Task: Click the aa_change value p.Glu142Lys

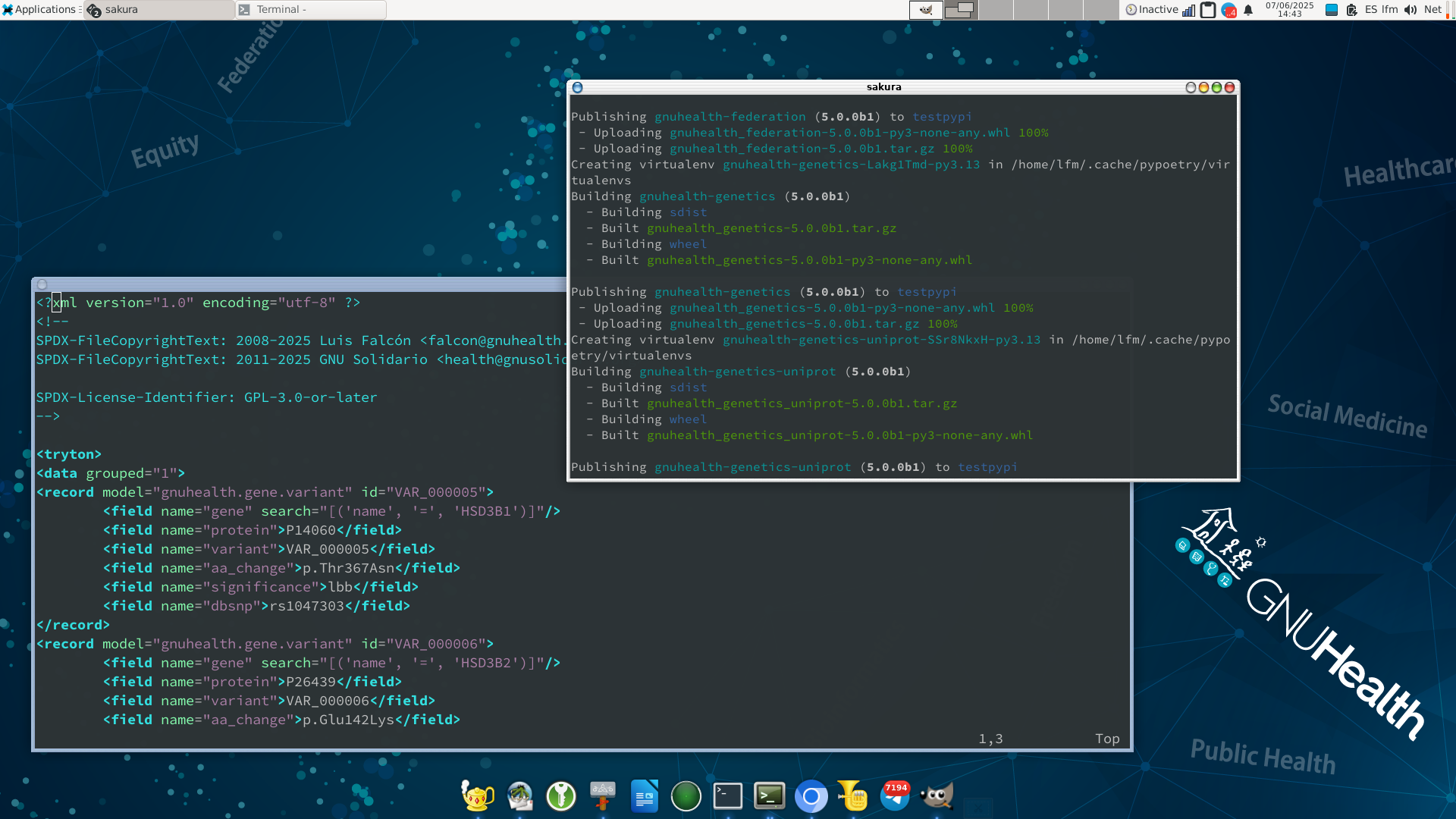Action: [348, 720]
